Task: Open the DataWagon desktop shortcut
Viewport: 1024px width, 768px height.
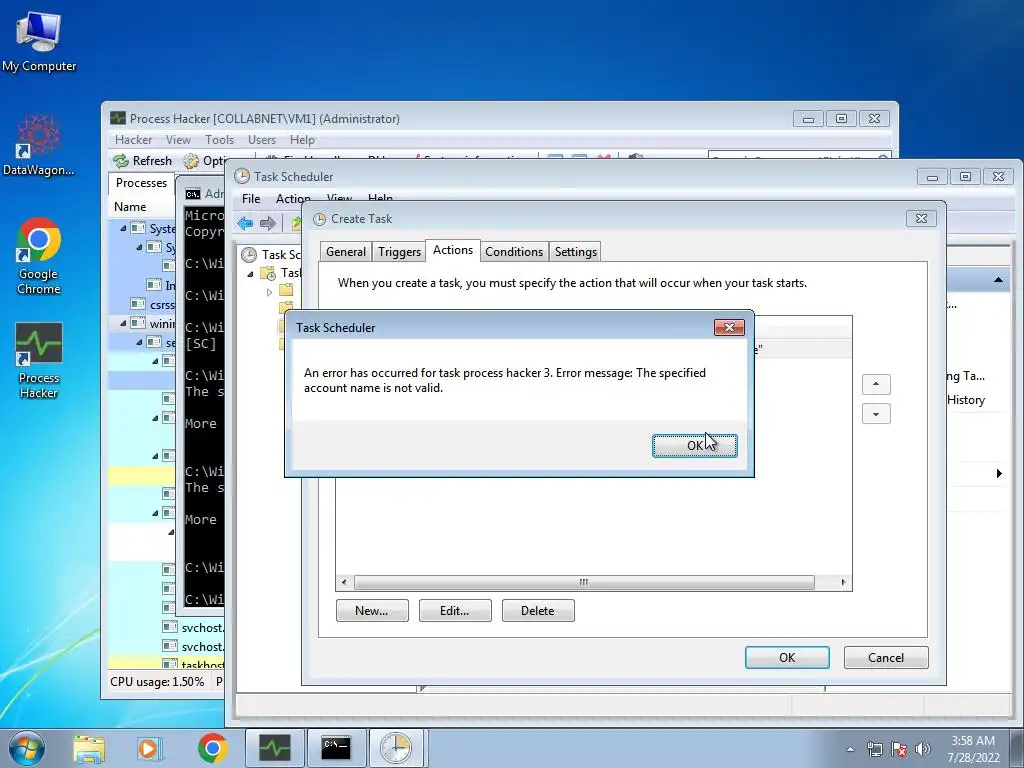Action: 39,145
